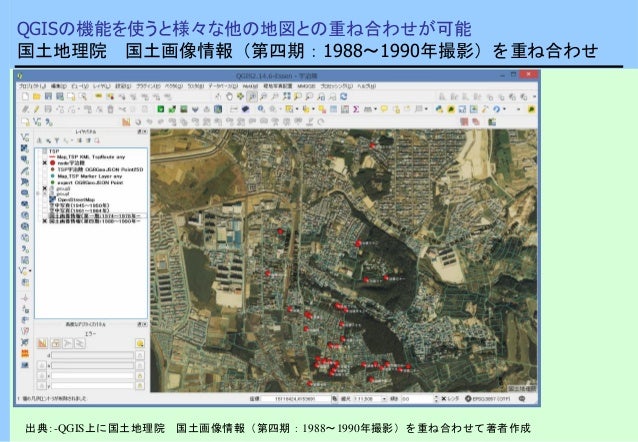Viewport: 638px width, 442px height.
Task: Open the New Print Composer tool
Action: 71,96
